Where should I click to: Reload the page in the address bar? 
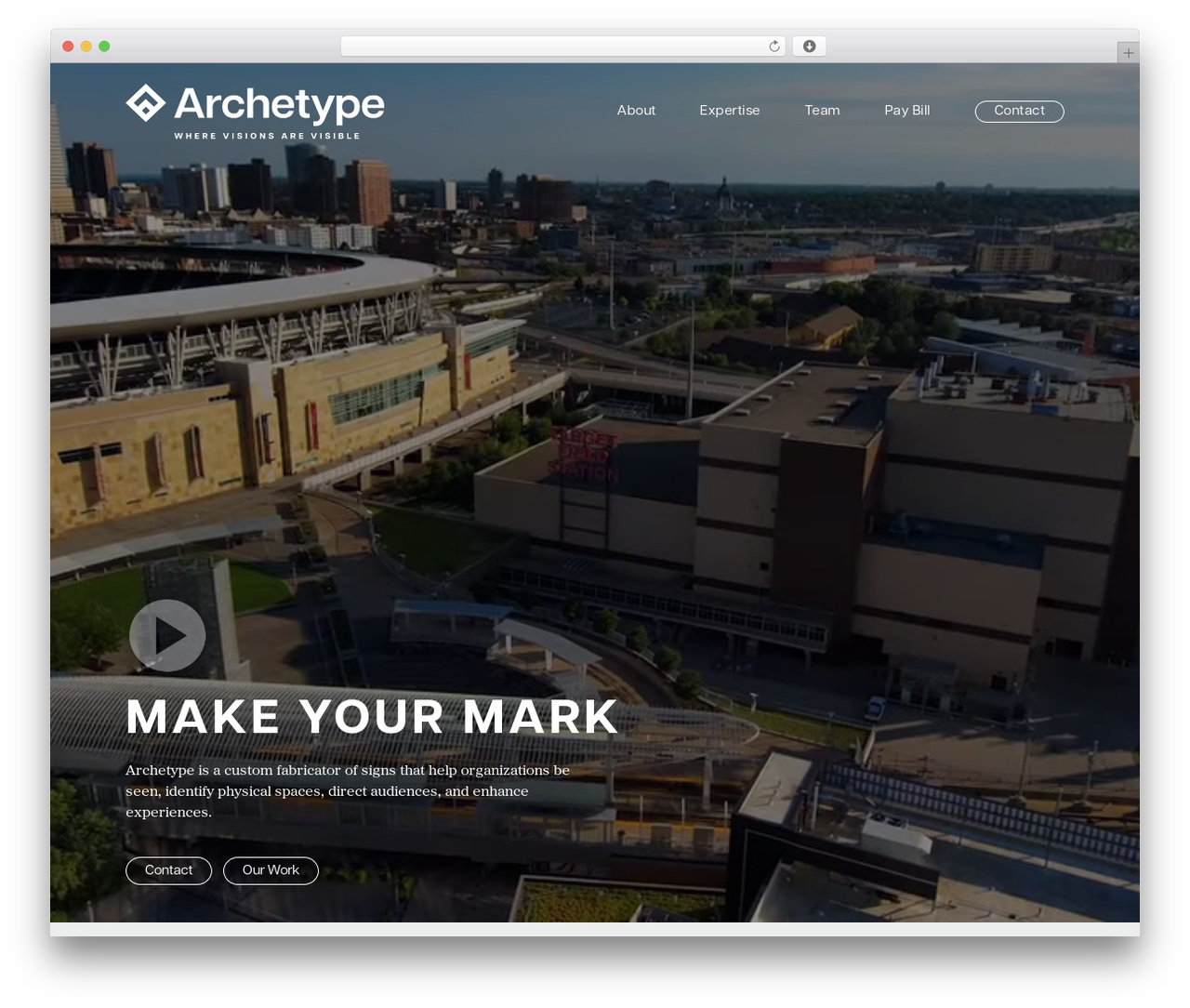point(774,46)
